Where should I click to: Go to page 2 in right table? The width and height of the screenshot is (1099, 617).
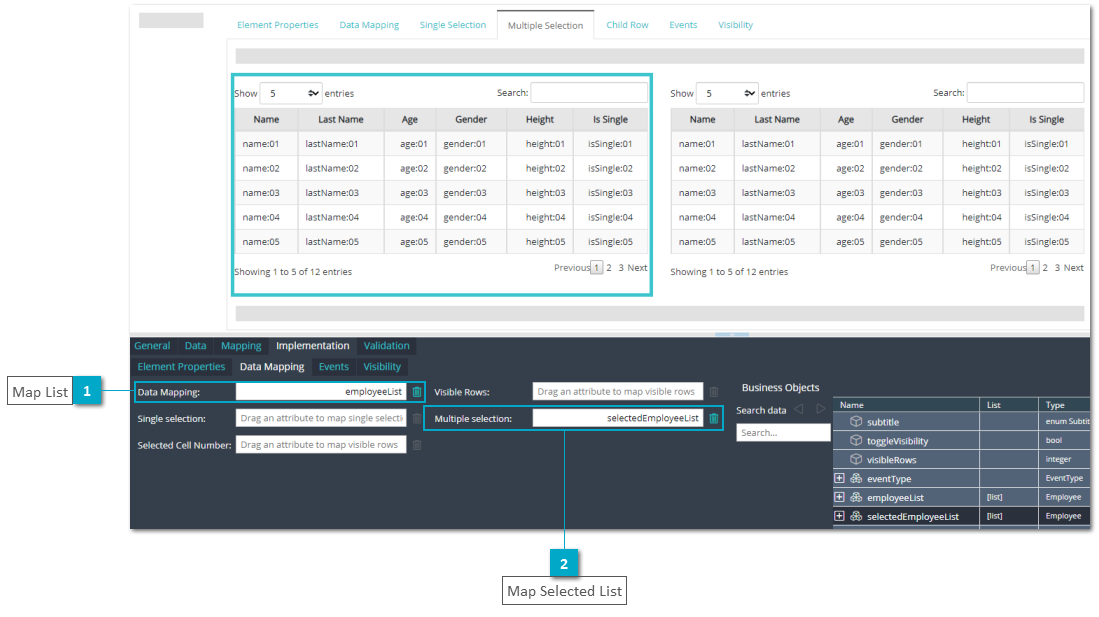(1045, 268)
